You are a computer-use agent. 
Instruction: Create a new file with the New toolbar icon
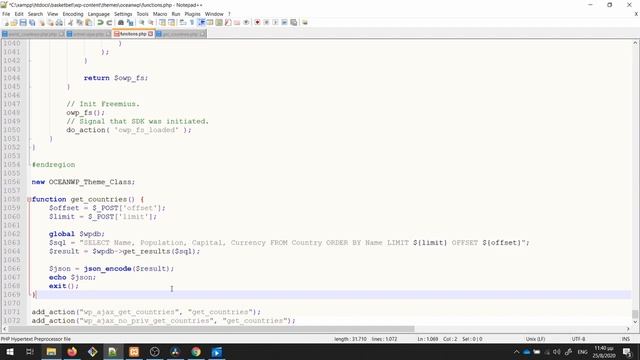point(7,22)
